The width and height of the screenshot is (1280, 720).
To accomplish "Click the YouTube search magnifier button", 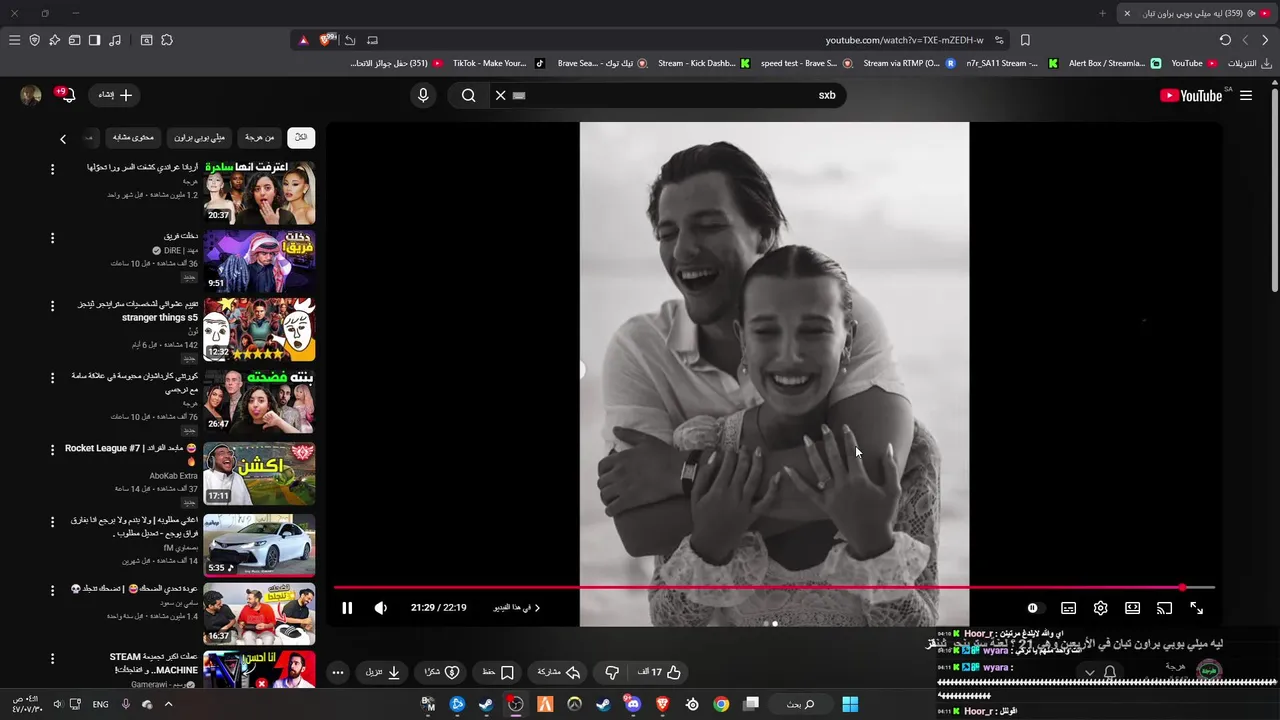I will click(x=468, y=95).
